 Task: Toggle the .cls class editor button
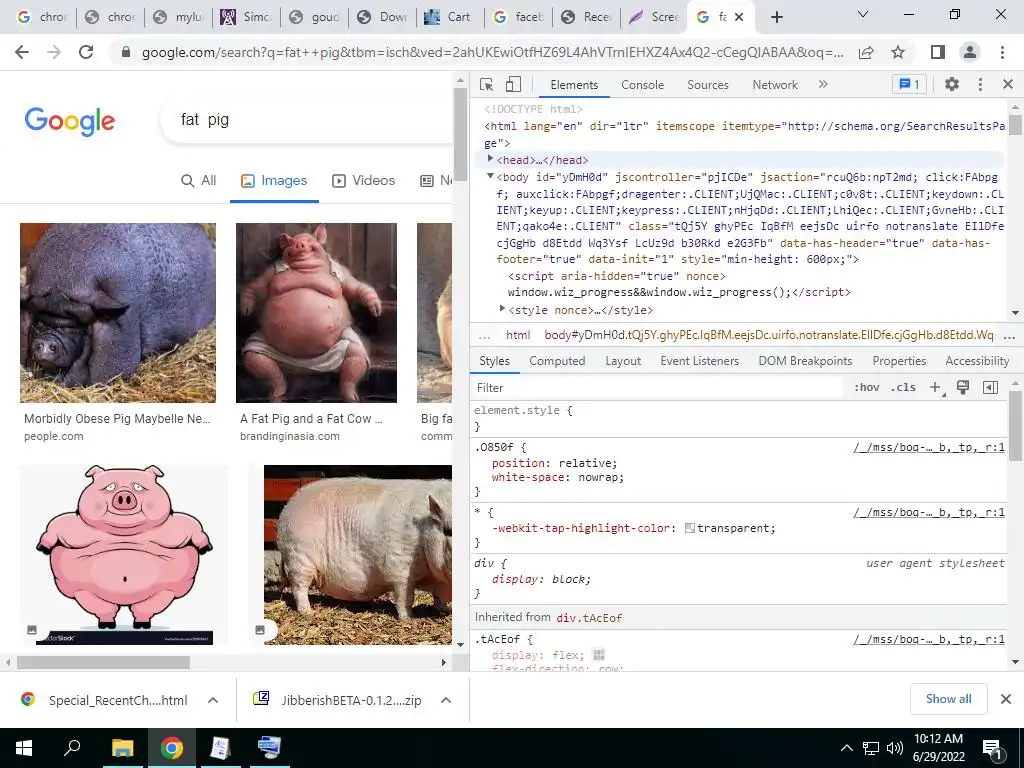click(x=903, y=388)
